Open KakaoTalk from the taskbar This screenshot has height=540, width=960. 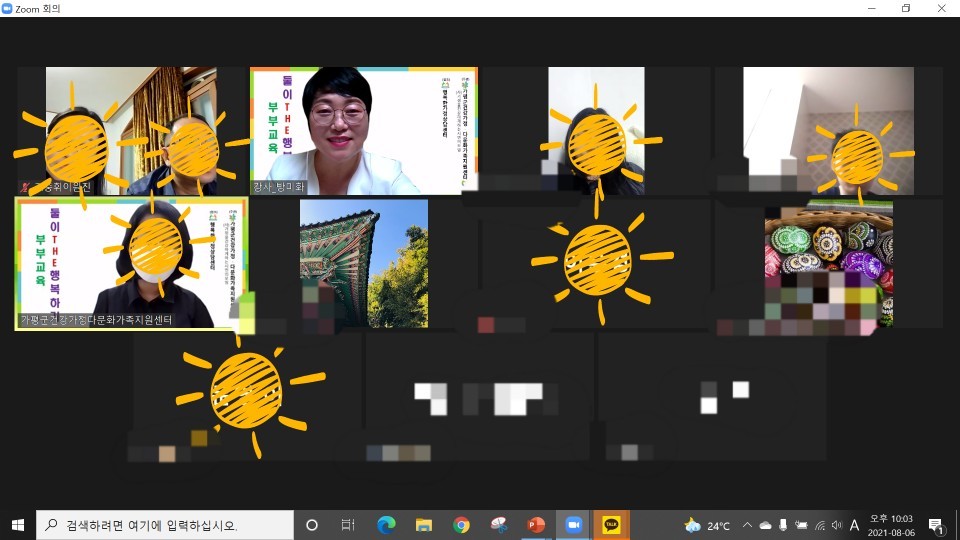tap(611, 525)
